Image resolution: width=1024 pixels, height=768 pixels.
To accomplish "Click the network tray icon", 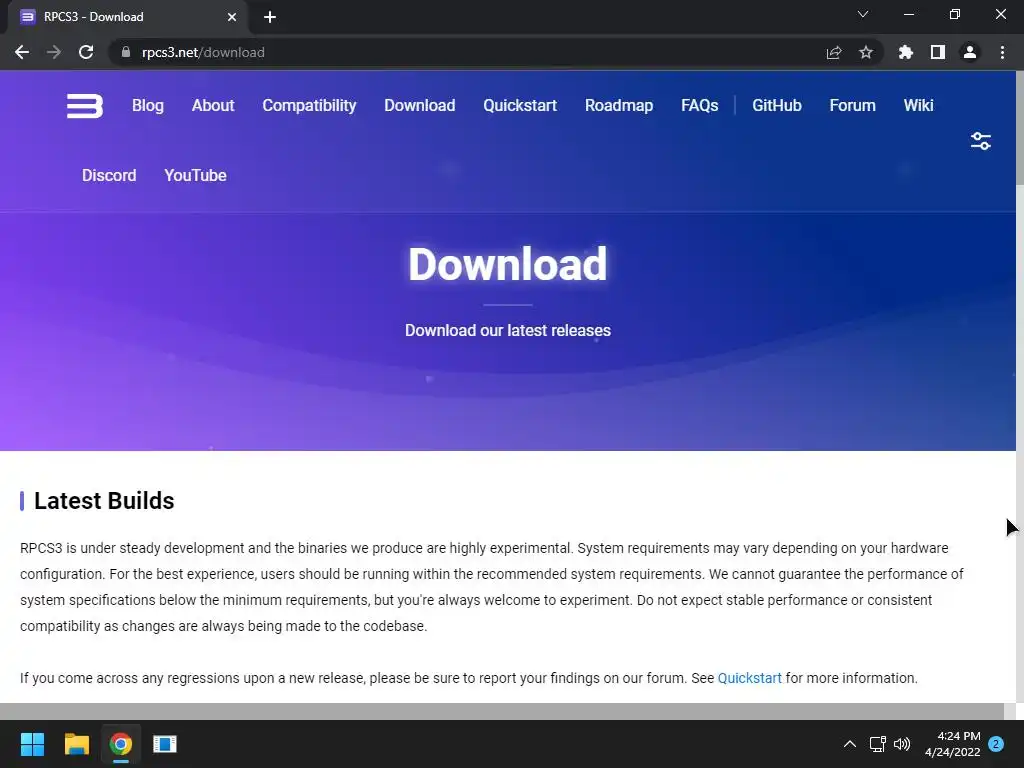I will click(877, 744).
